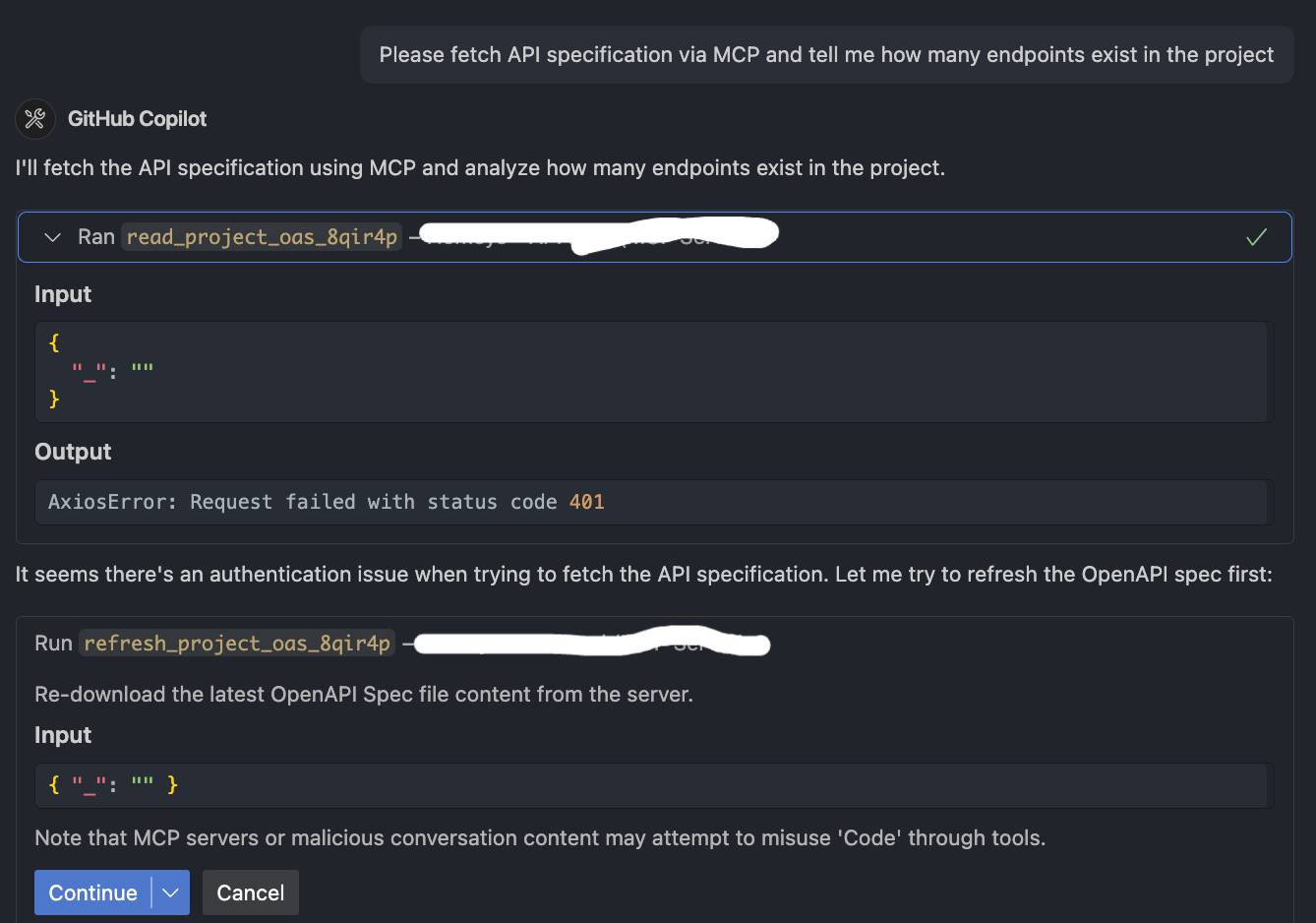
Task: Click the redacted server name next to refresh tool
Action: pyautogui.click(x=591, y=644)
